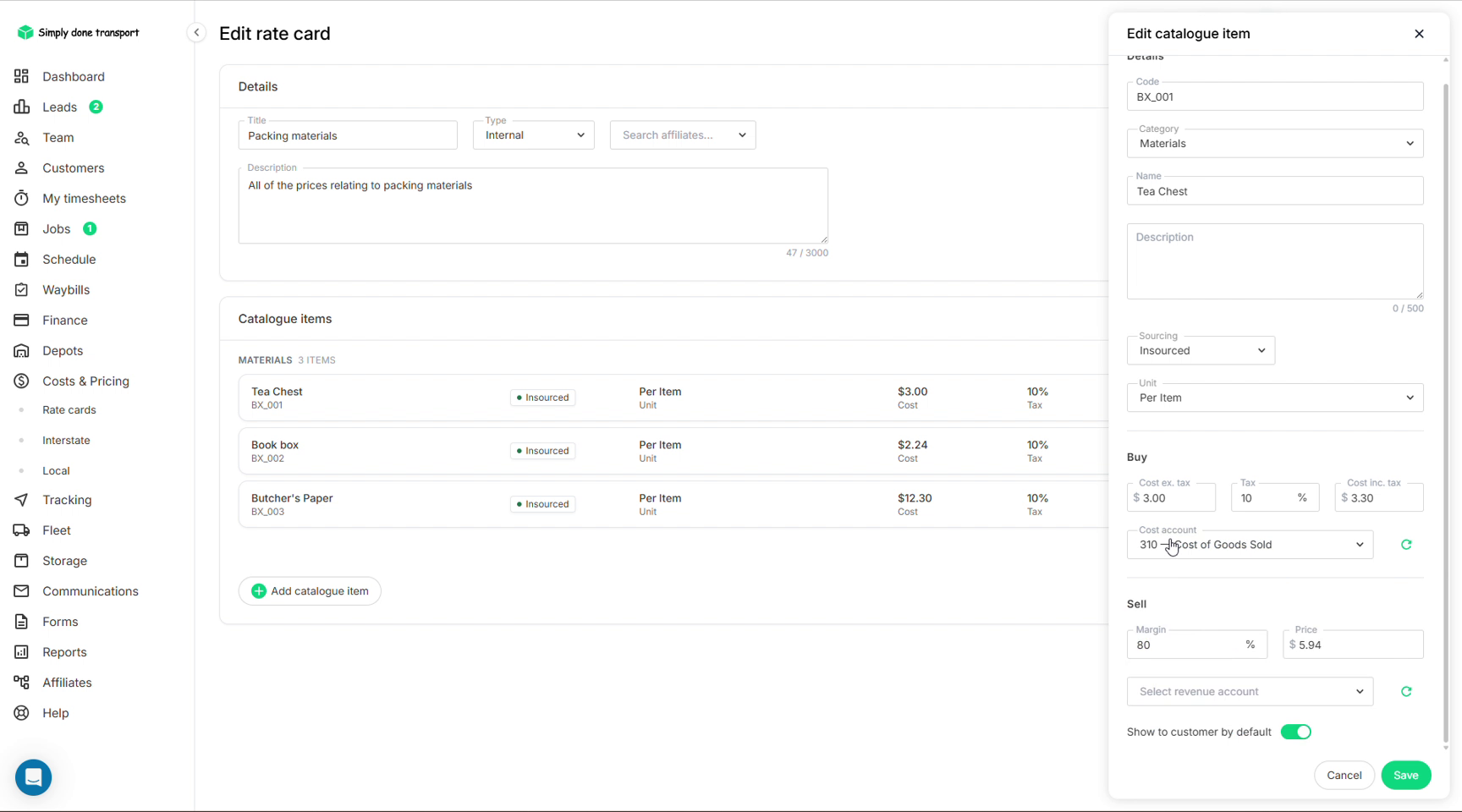
Task: Click the Waybills icon
Action: pyautogui.click(x=21, y=289)
